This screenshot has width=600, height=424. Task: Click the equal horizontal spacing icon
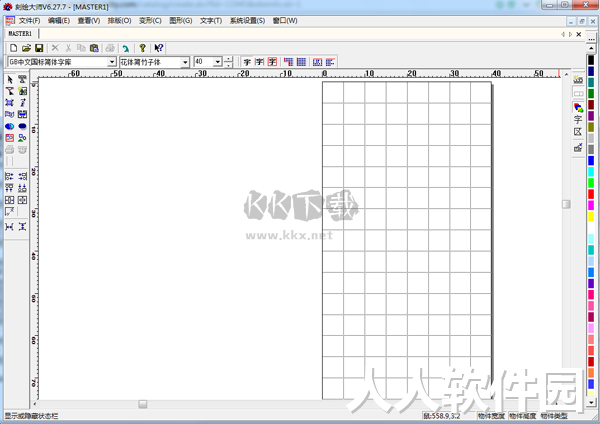point(10,227)
